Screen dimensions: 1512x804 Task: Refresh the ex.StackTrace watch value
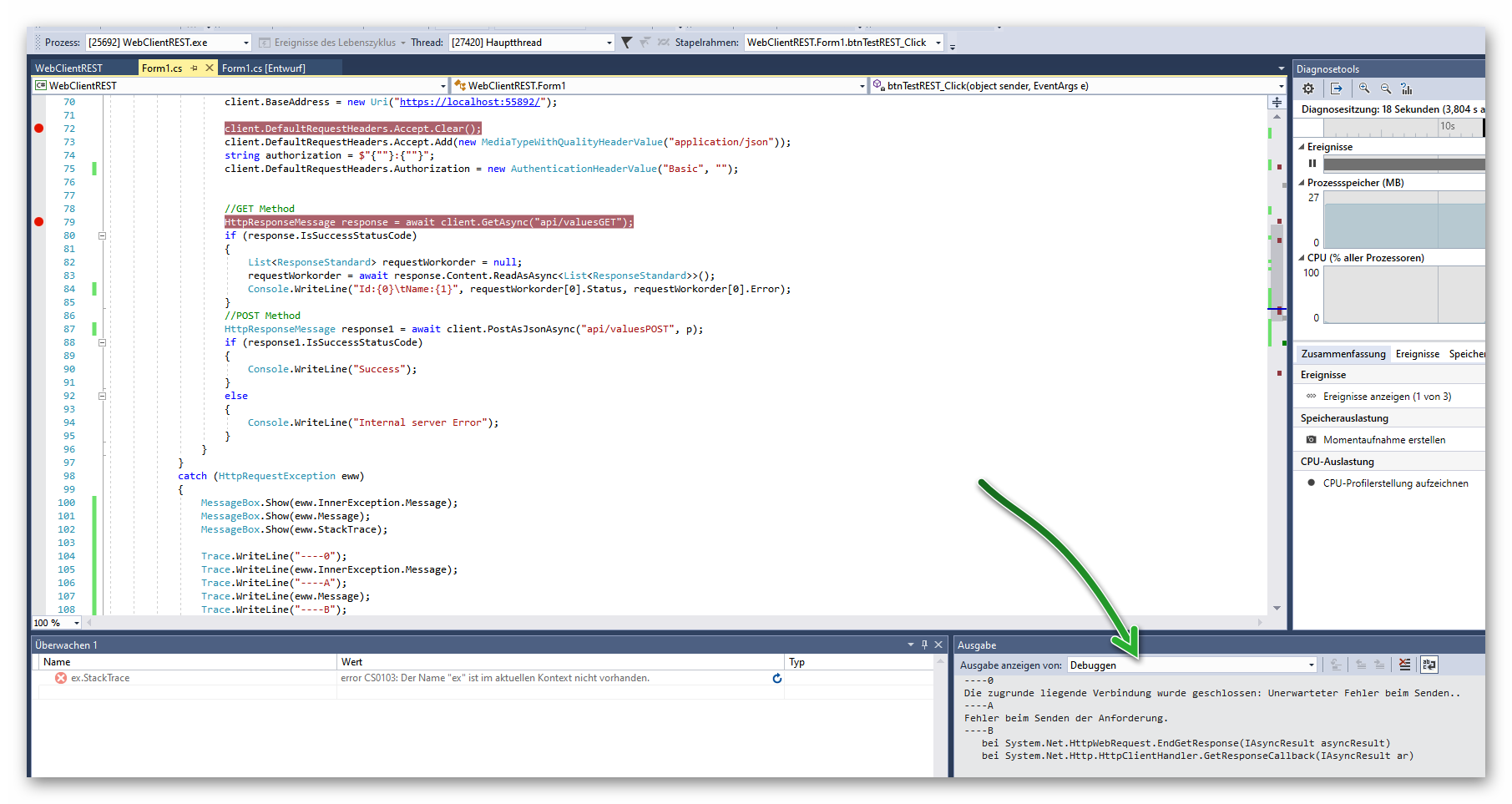pyautogui.click(x=777, y=678)
